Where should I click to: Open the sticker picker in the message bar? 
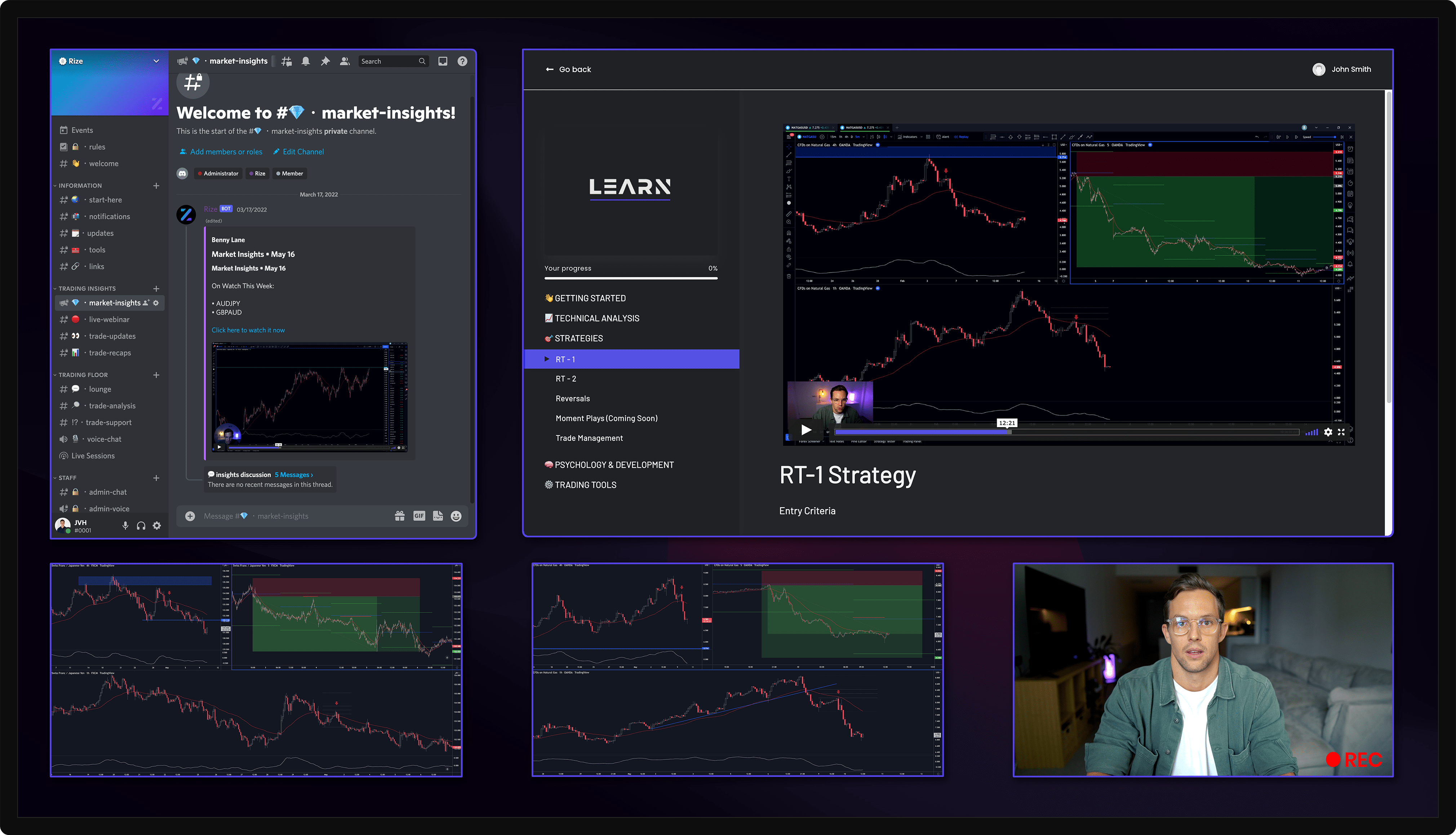pyautogui.click(x=438, y=515)
